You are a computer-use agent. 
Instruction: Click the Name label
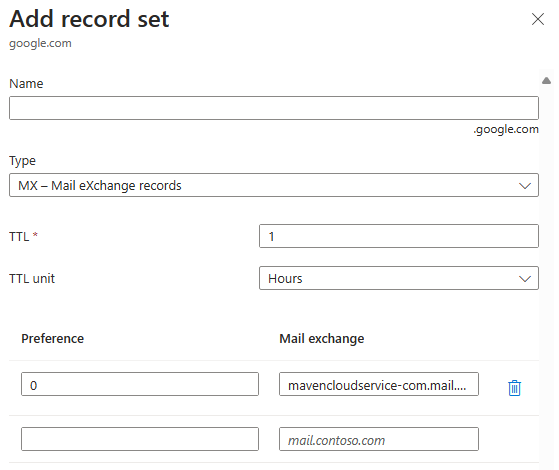click(26, 84)
